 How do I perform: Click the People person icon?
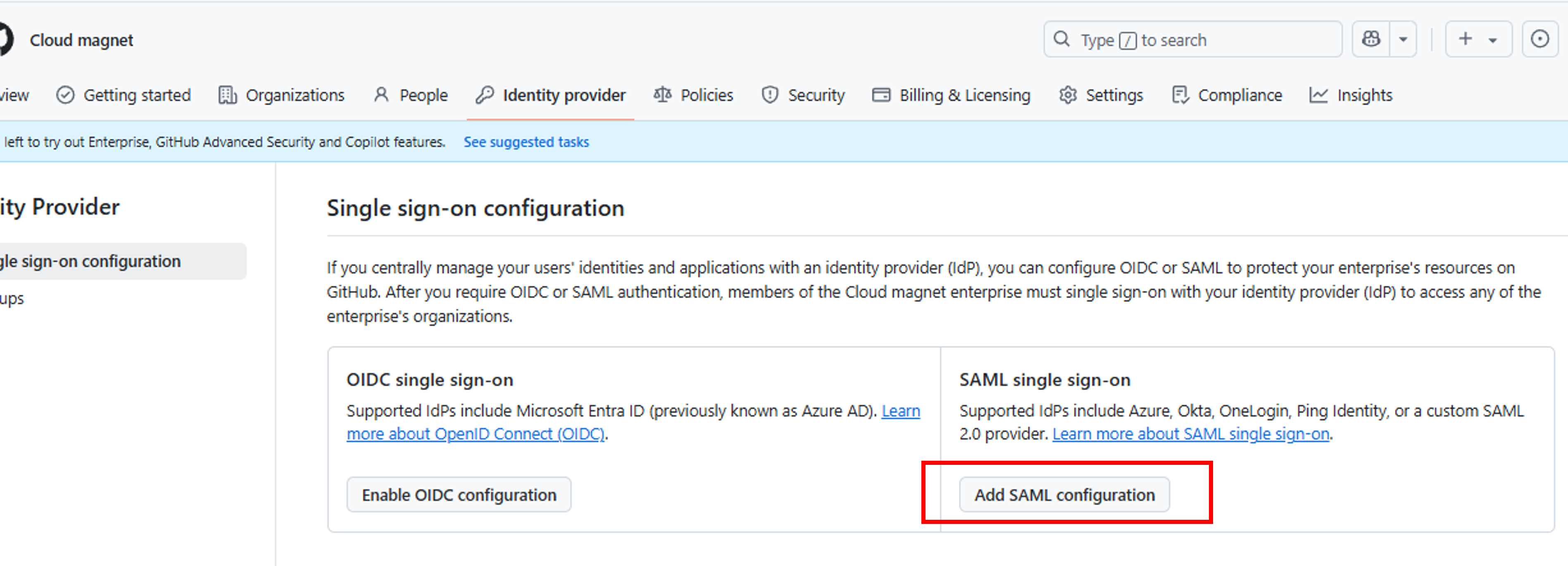pos(381,95)
